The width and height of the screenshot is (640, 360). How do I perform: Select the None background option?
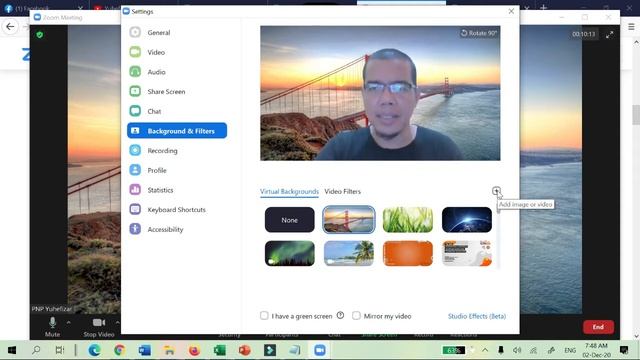[x=289, y=220]
